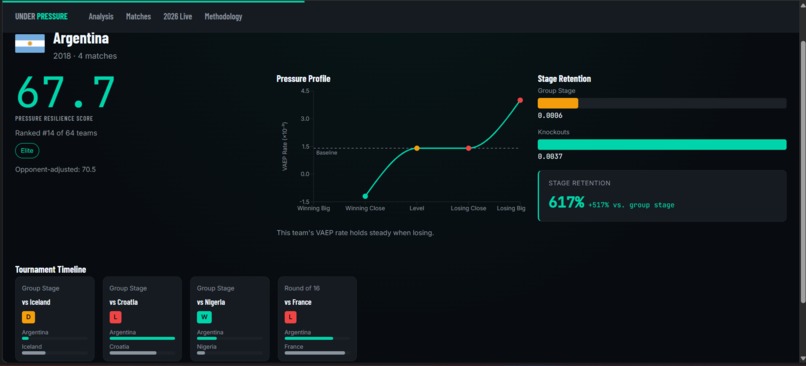Click the W result badge for Nigeria

coord(204,318)
